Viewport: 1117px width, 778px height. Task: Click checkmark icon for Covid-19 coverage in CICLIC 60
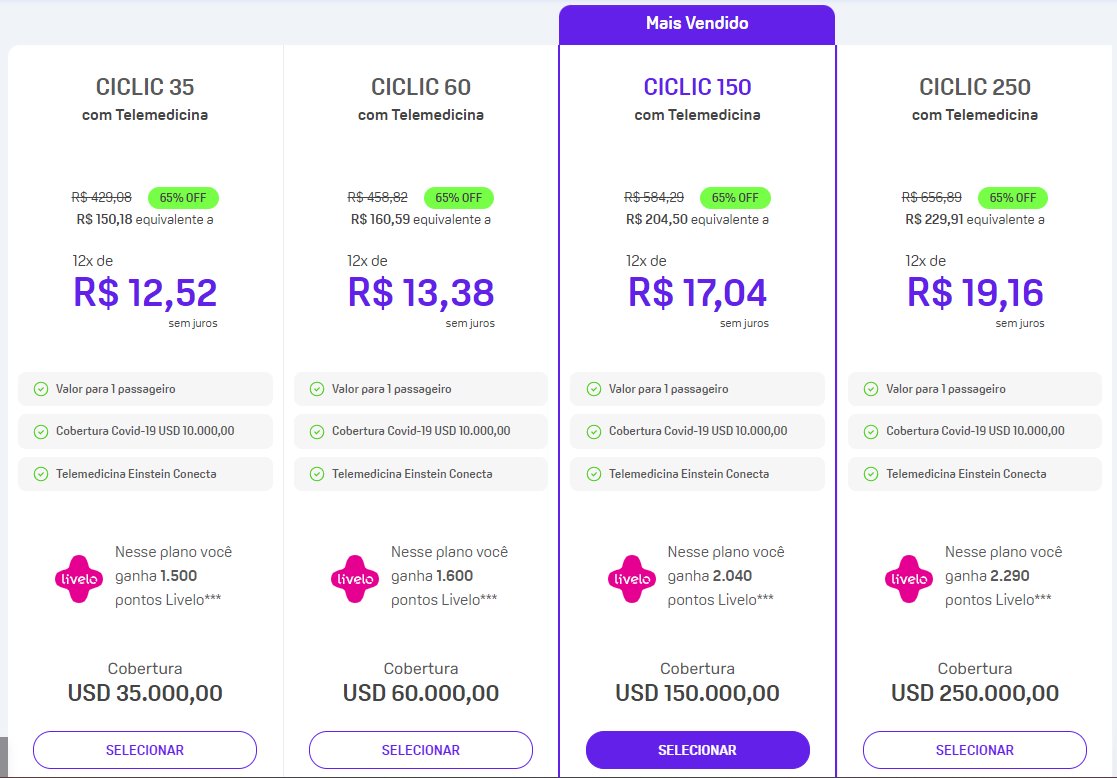(x=317, y=431)
